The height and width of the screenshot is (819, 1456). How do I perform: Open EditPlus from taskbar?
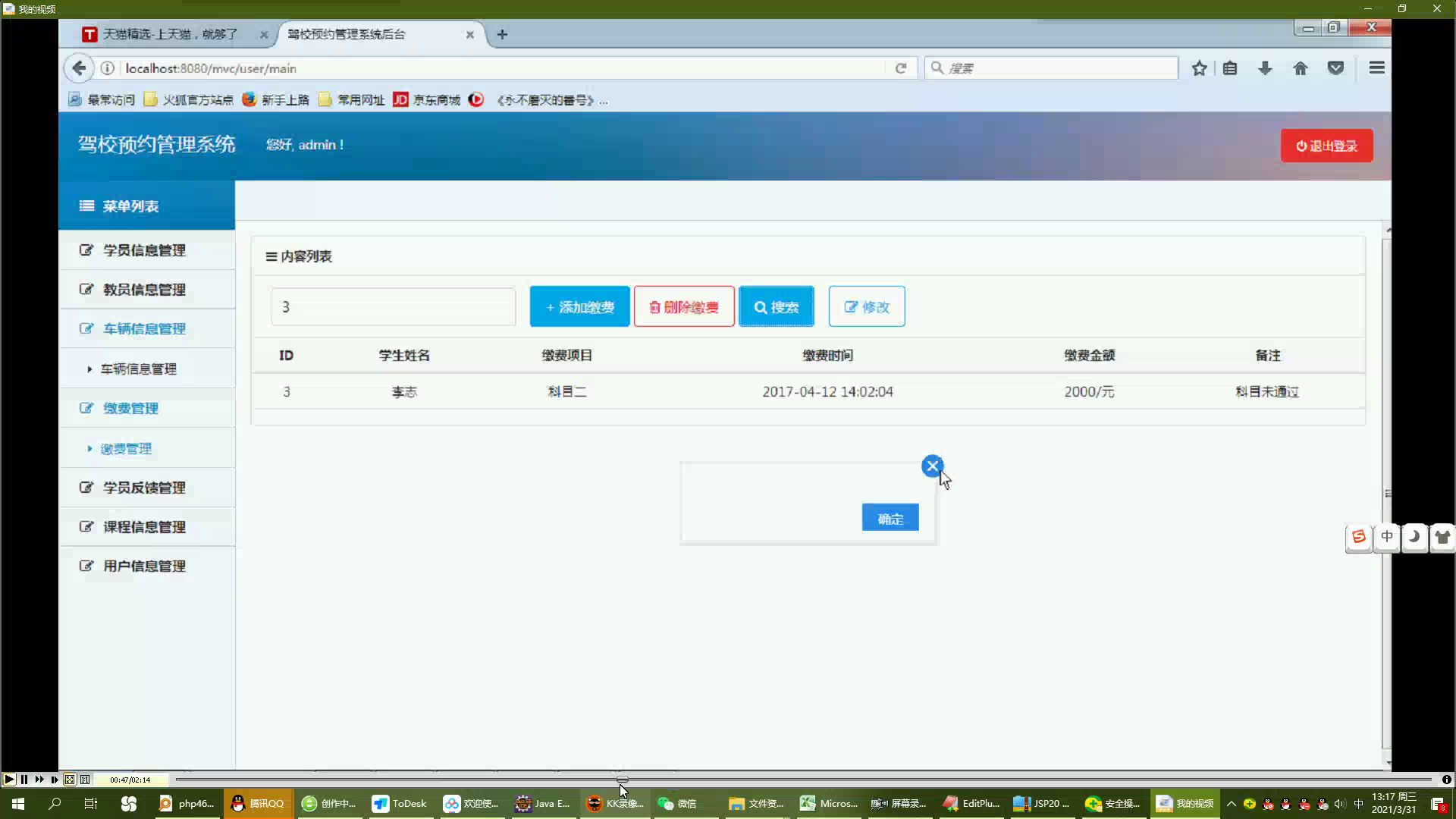point(972,804)
